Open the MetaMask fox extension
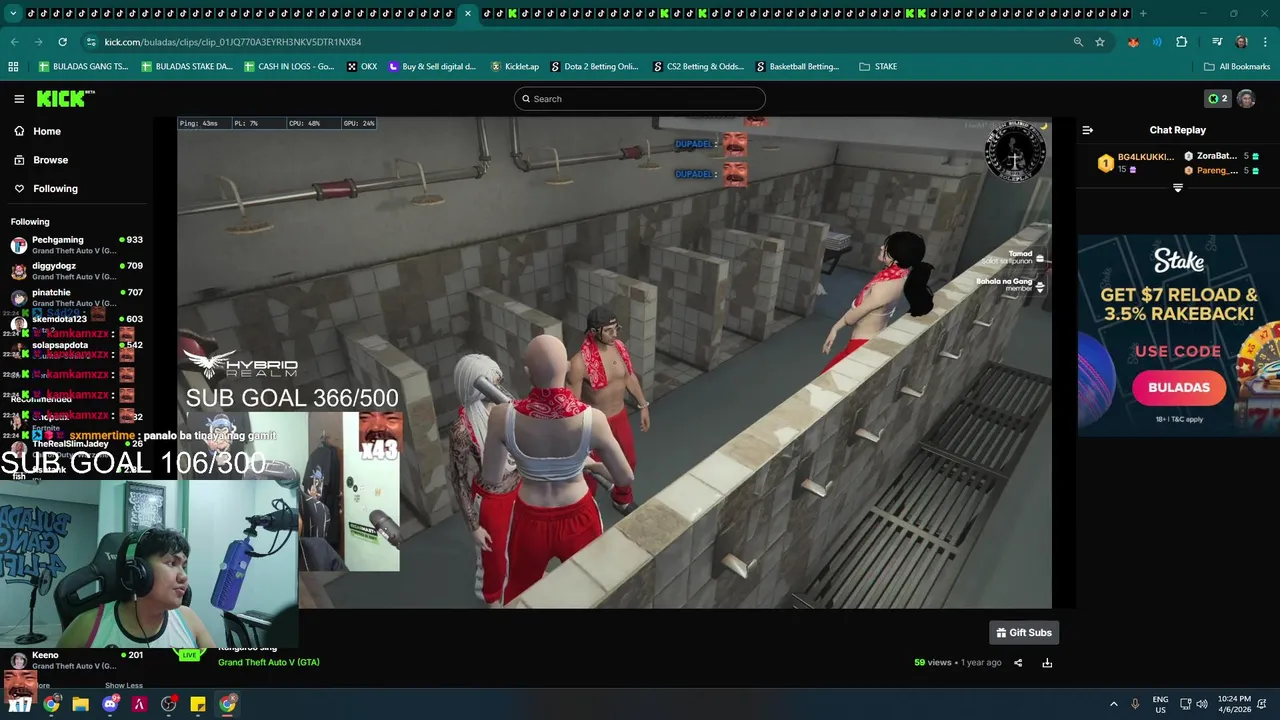The image size is (1280, 720). click(x=1133, y=42)
